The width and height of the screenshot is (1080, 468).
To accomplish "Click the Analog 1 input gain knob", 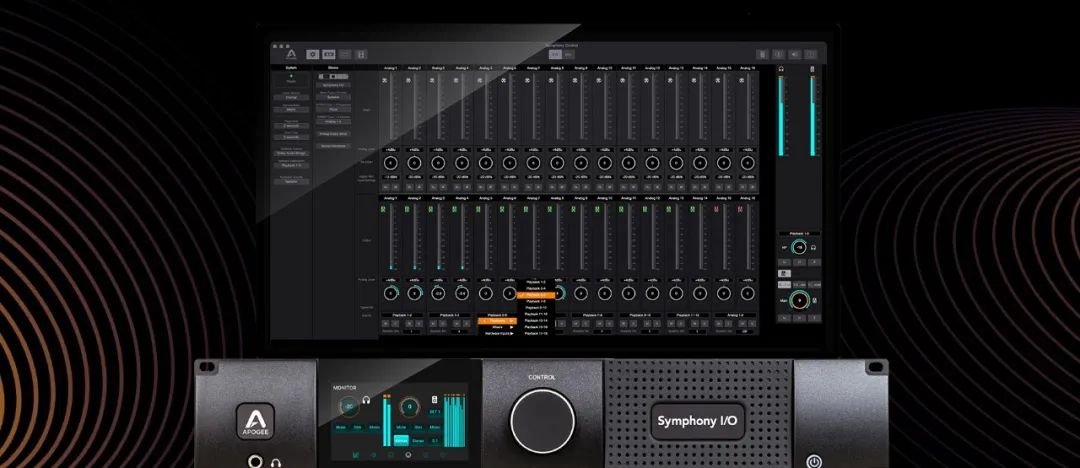I will (390, 162).
